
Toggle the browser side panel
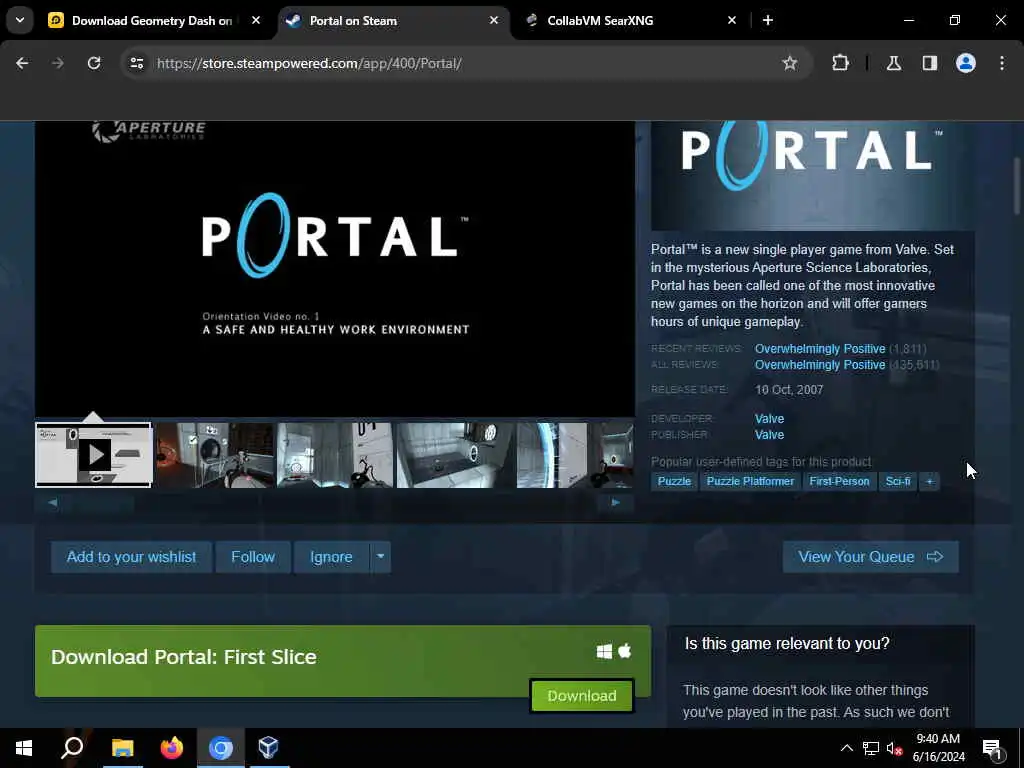point(930,63)
